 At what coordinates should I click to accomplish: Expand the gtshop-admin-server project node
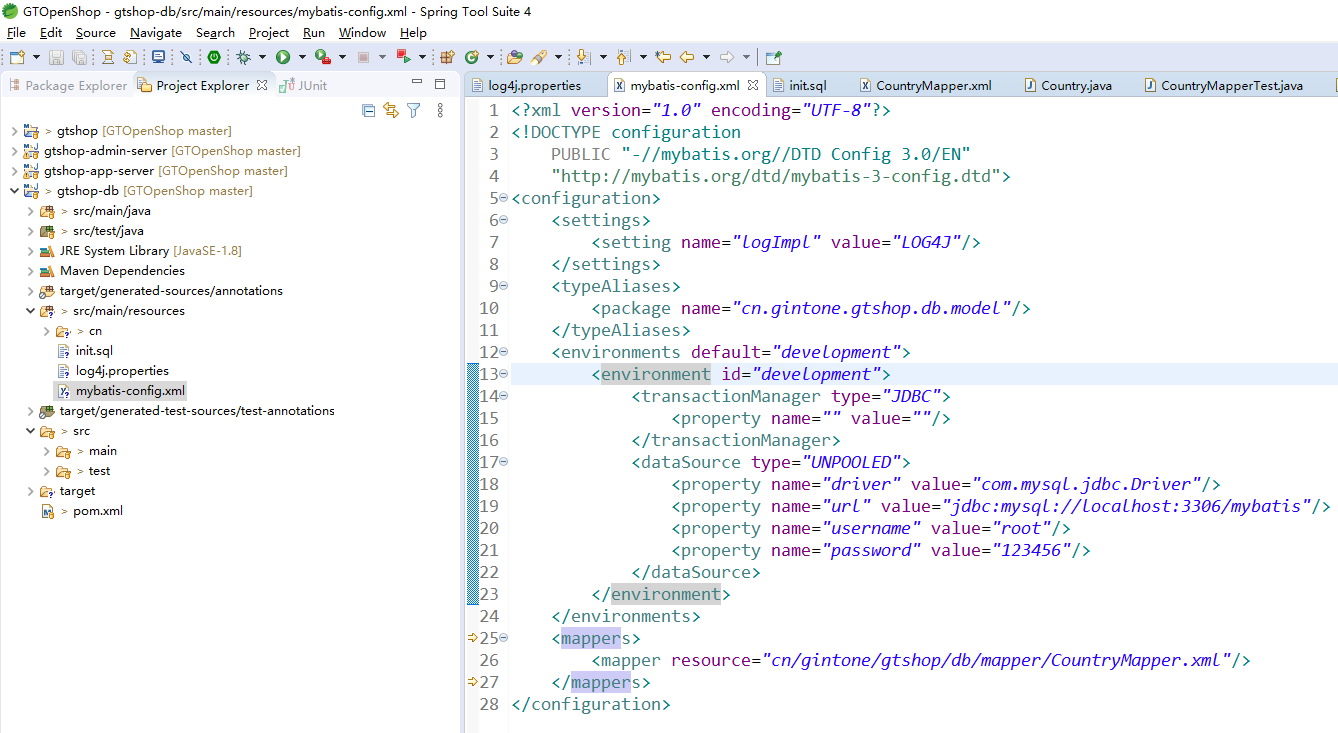(x=14, y=151)
